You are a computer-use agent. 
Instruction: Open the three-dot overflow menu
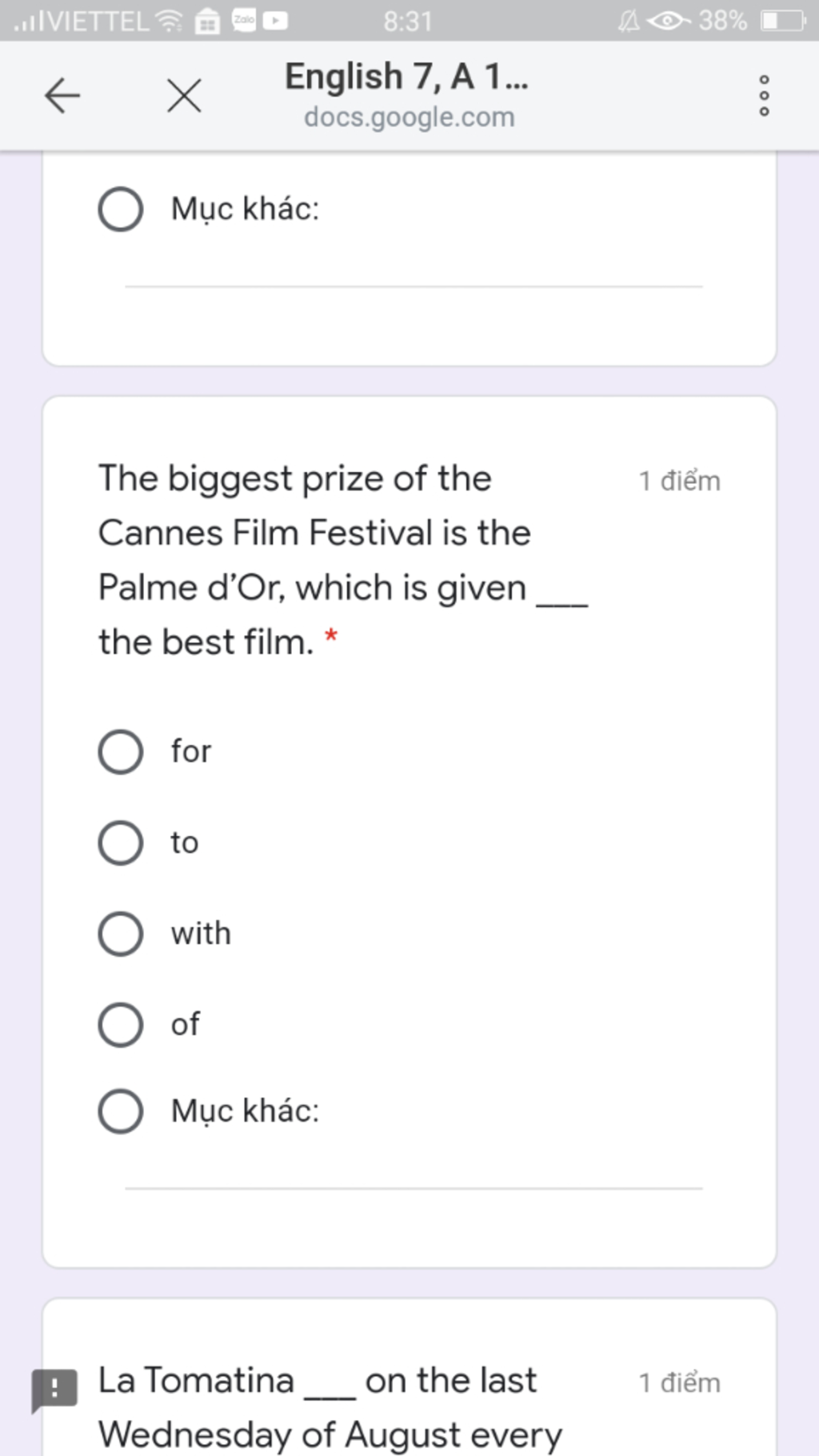(x=764, y=96)
